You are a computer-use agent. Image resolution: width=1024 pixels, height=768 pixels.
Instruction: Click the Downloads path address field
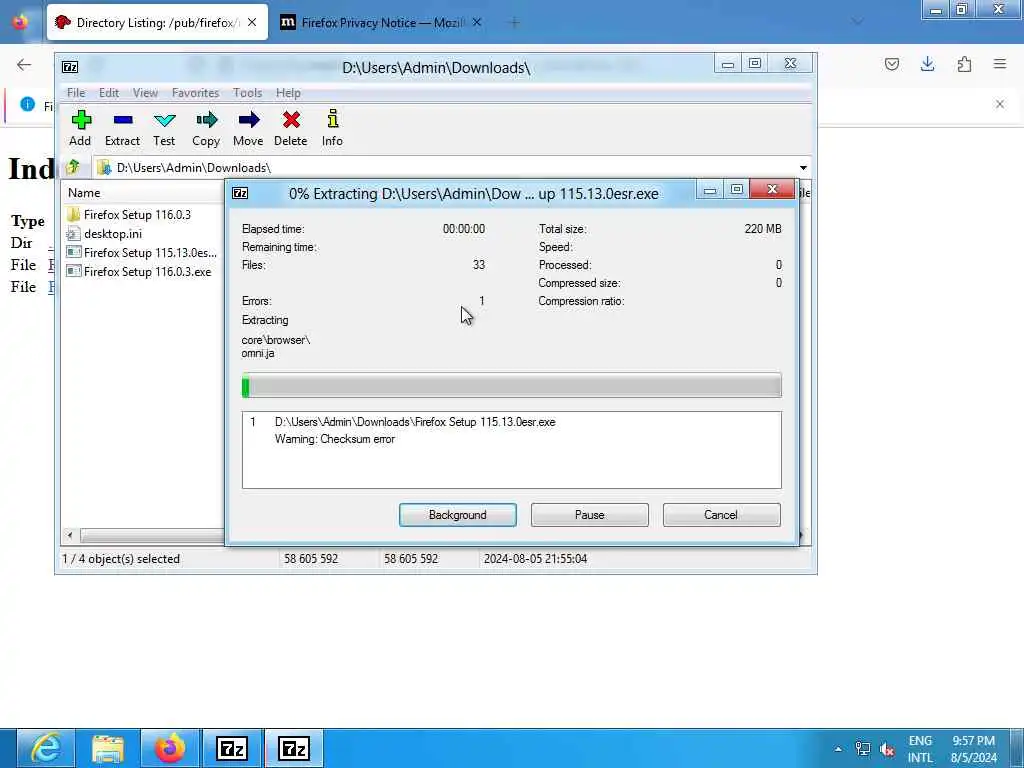444,168
